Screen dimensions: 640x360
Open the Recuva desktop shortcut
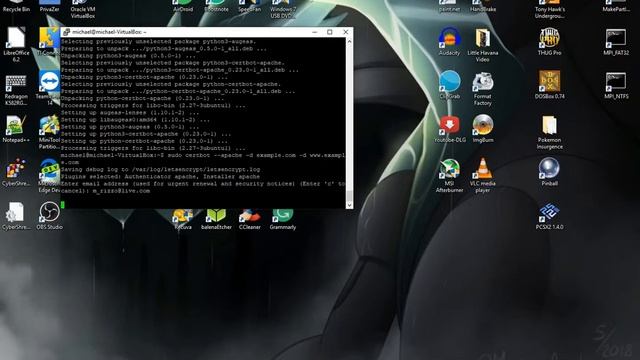coord(183,220)
